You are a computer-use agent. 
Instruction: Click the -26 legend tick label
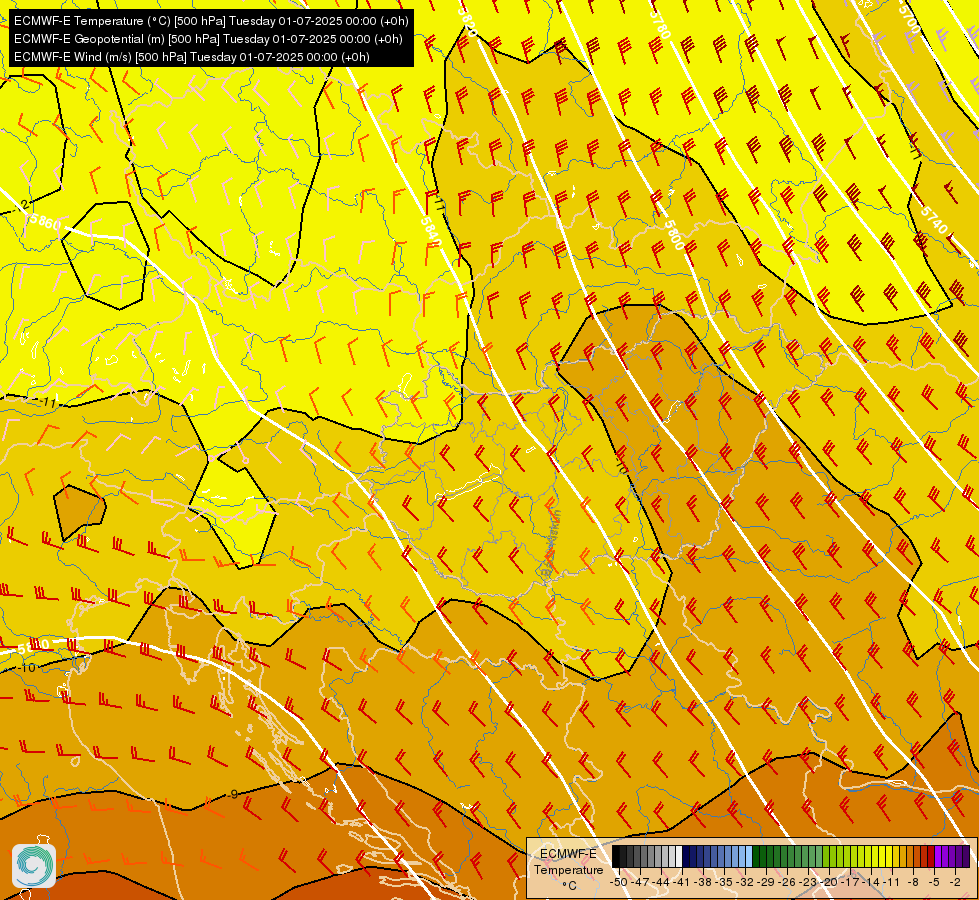[787, 882]
